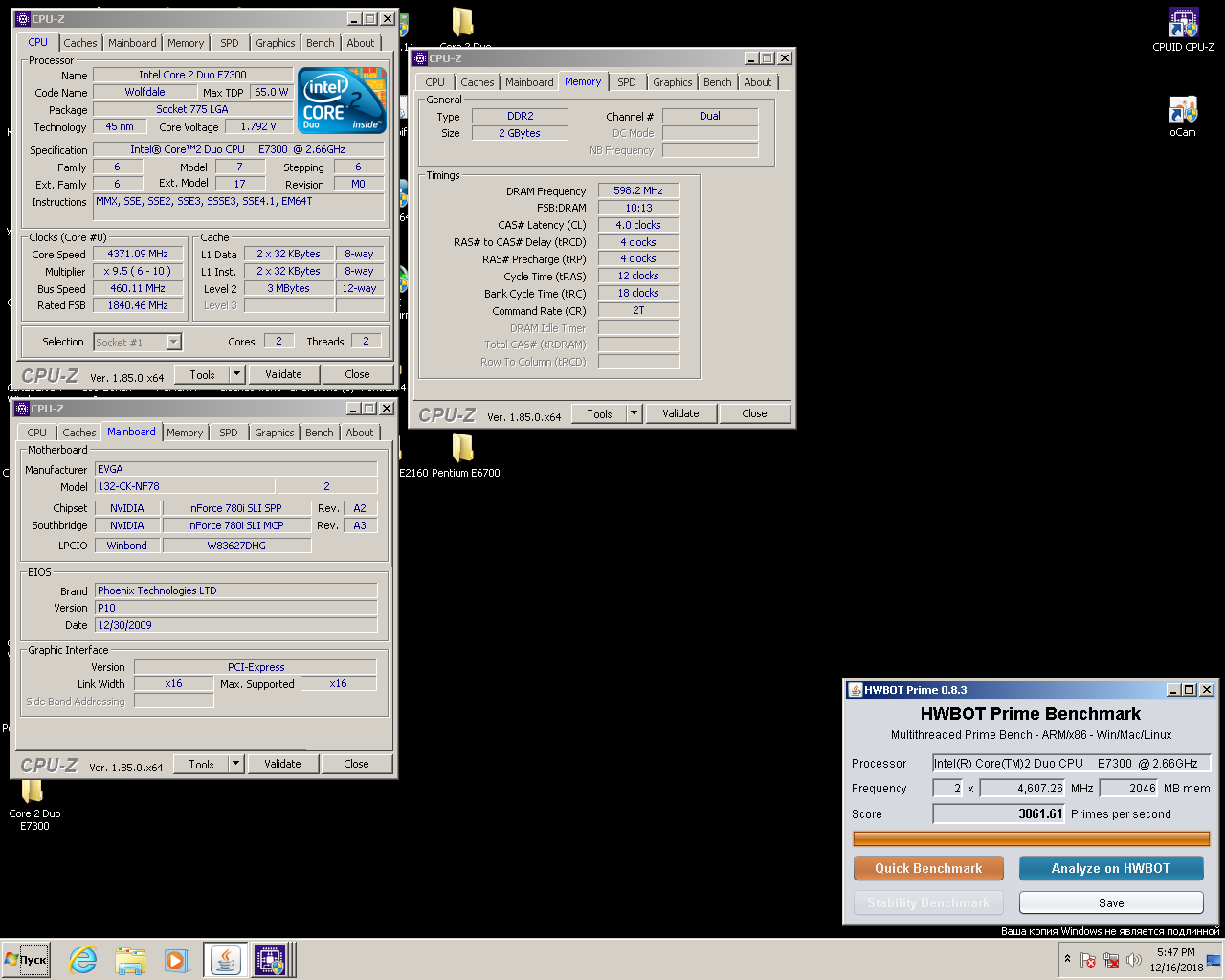Viewport: 1225px width, 980px height.
Task: Open the oCam desktop shortcut
Action: coord(1183,117)
